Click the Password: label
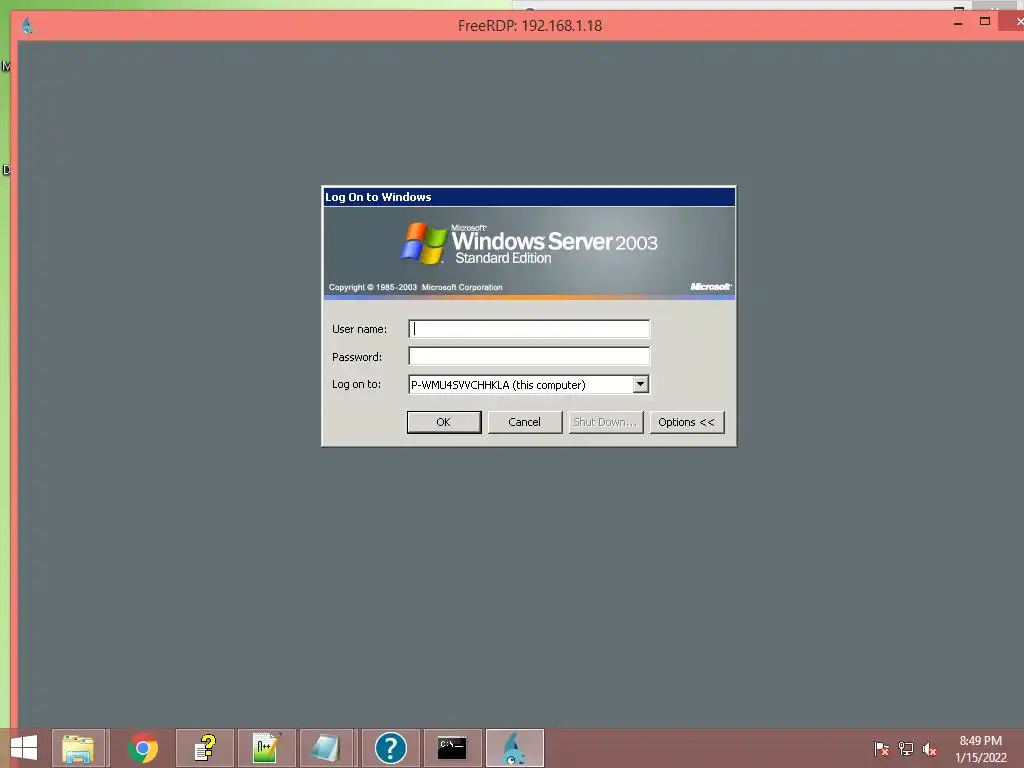 pyautogui.click(x=357, y=357)
